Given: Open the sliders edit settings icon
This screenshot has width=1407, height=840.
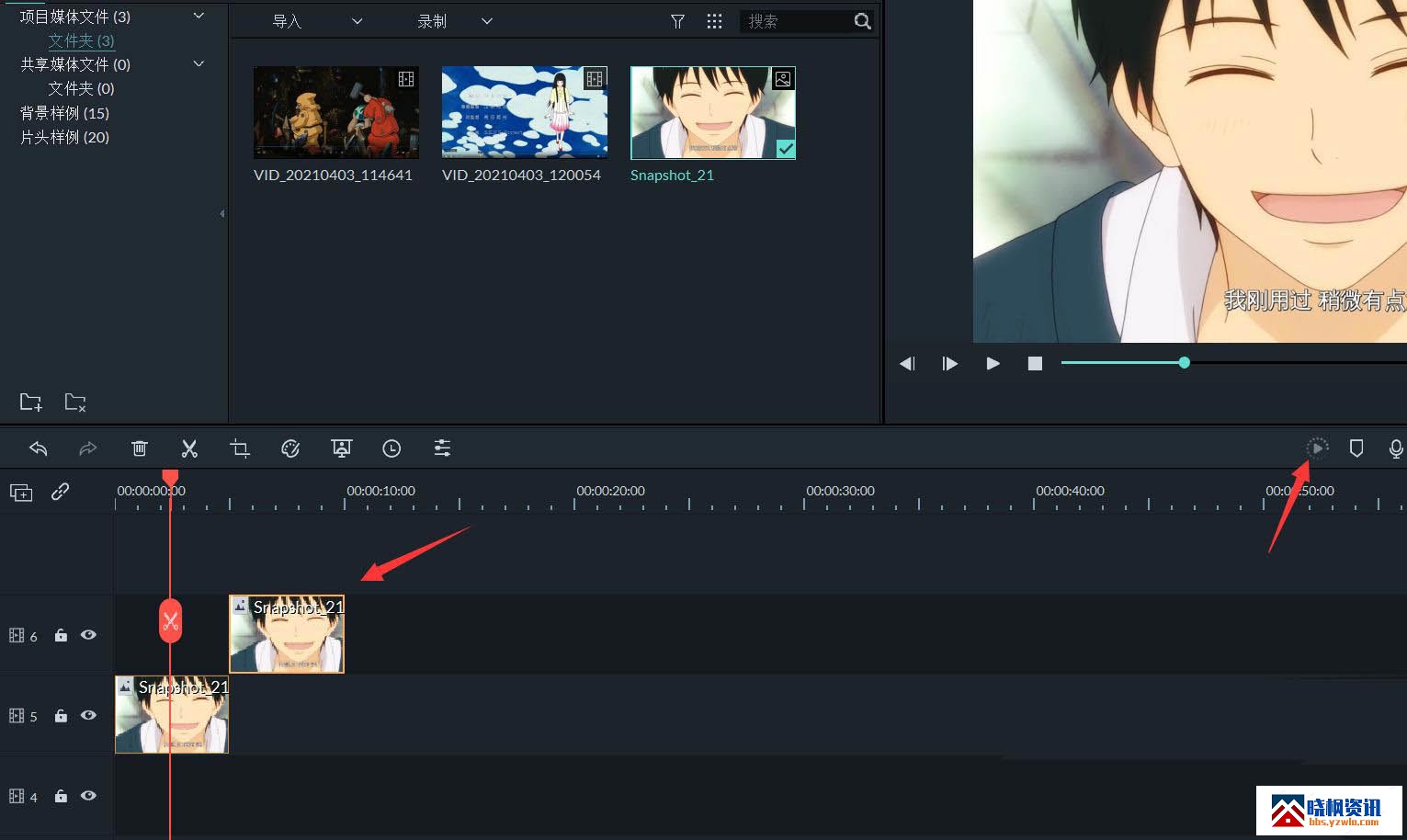Looking at the screenshot, I should click(442, 448).
